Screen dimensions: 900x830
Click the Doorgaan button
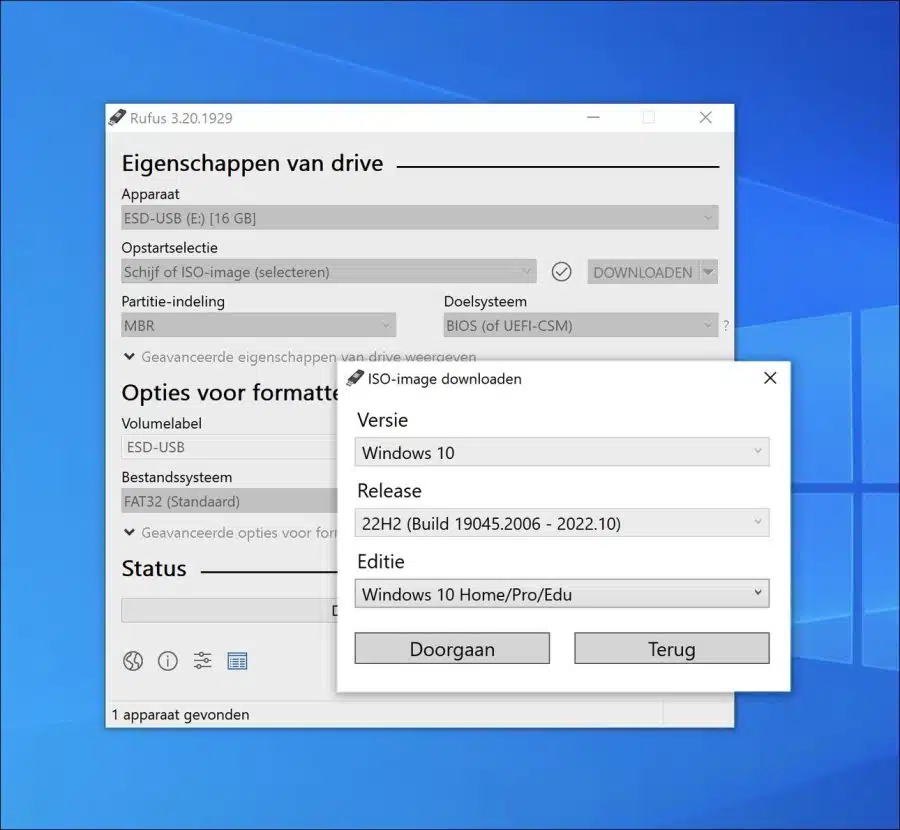(x=452, y=649)
